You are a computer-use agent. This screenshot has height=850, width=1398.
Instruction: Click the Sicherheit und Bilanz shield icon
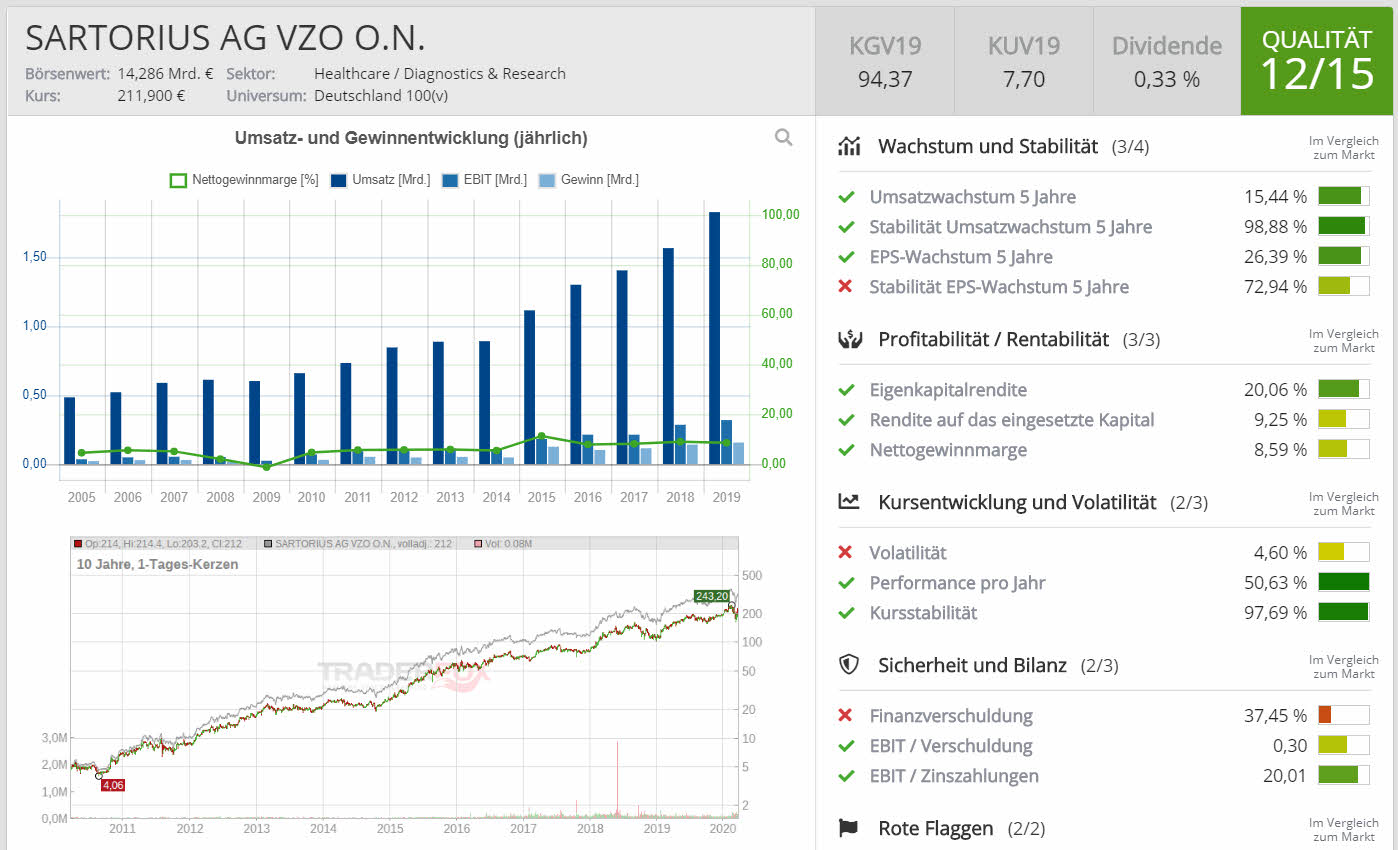pyautogui.click(x=849, y=665)
